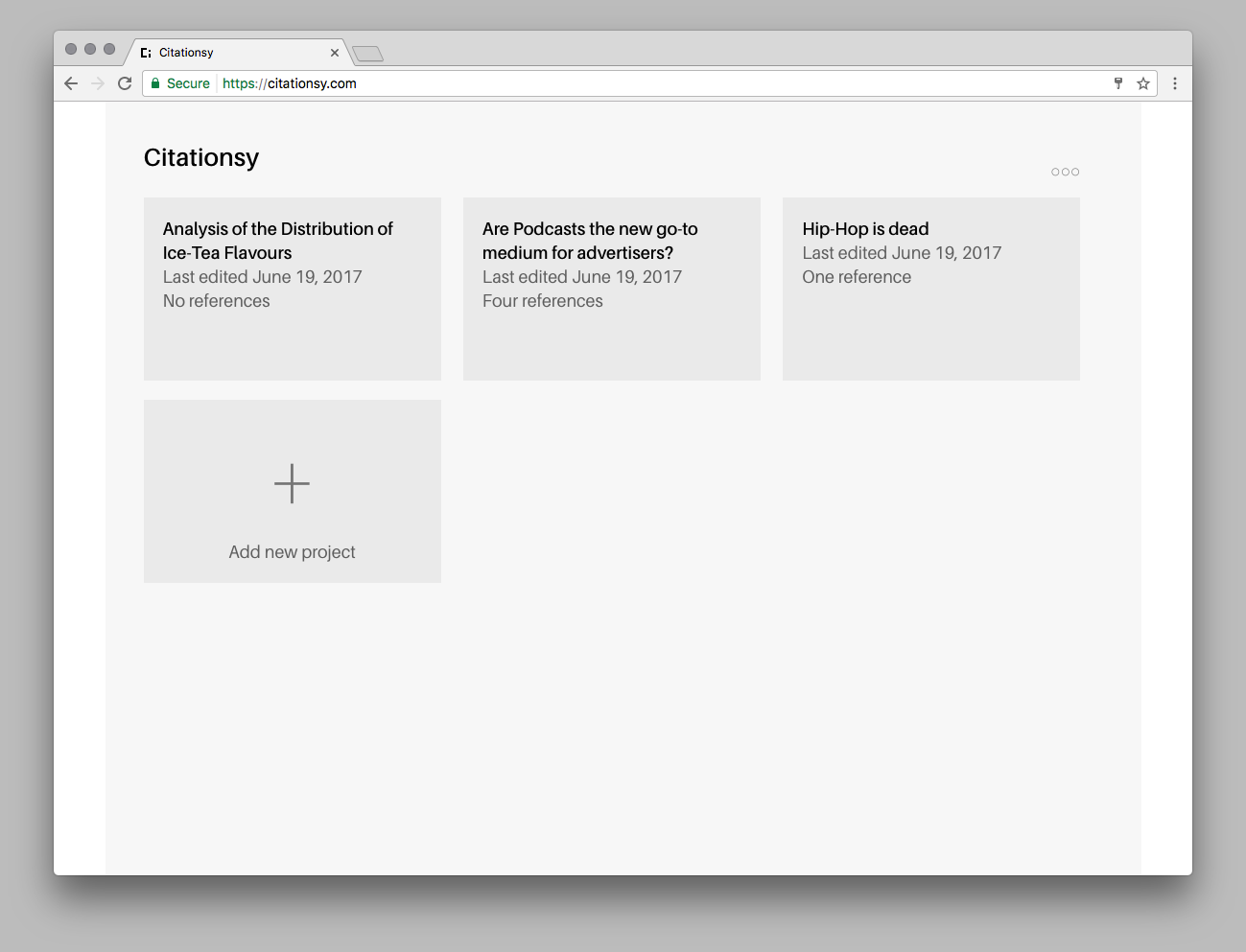Bookmark page with the star icon
The height and width of the screenshot is (952, 1246).
1143,83
